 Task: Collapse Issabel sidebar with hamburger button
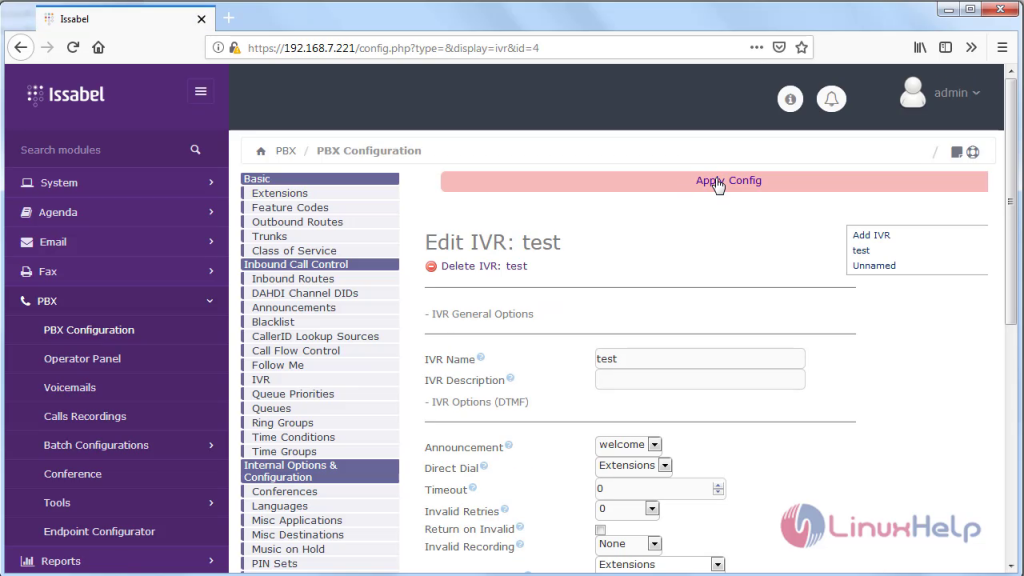[200, 91]
